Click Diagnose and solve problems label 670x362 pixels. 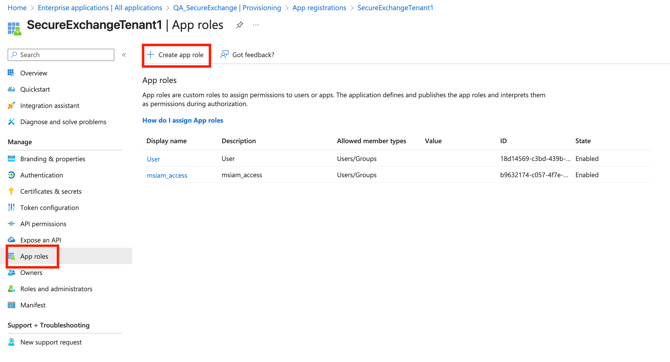(x=63, y=122)
